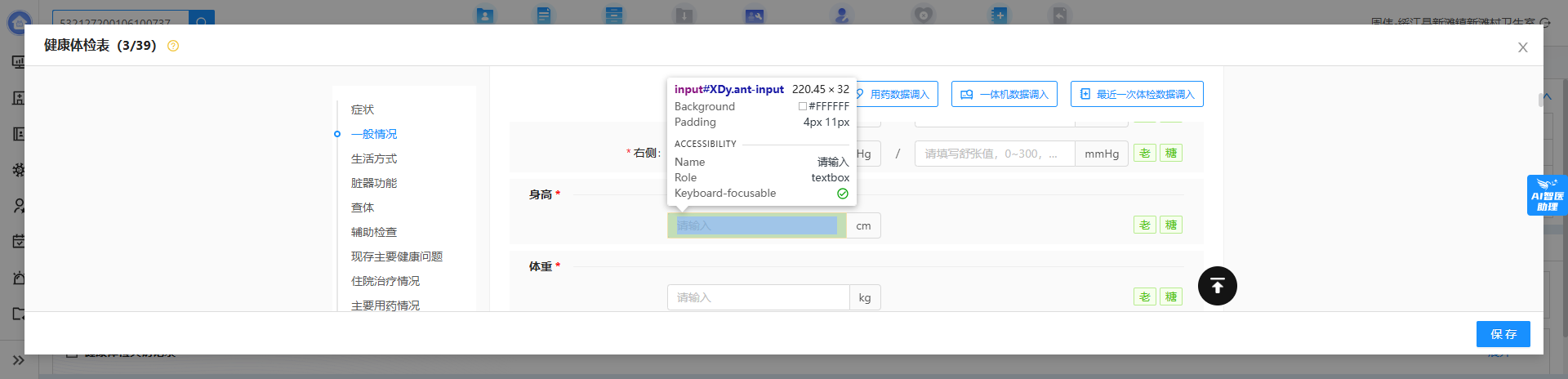Viewport: 1568px width, 379px height.
Task: Jump to 症状 section in the anchor list
Action: (x=363, y=109)
